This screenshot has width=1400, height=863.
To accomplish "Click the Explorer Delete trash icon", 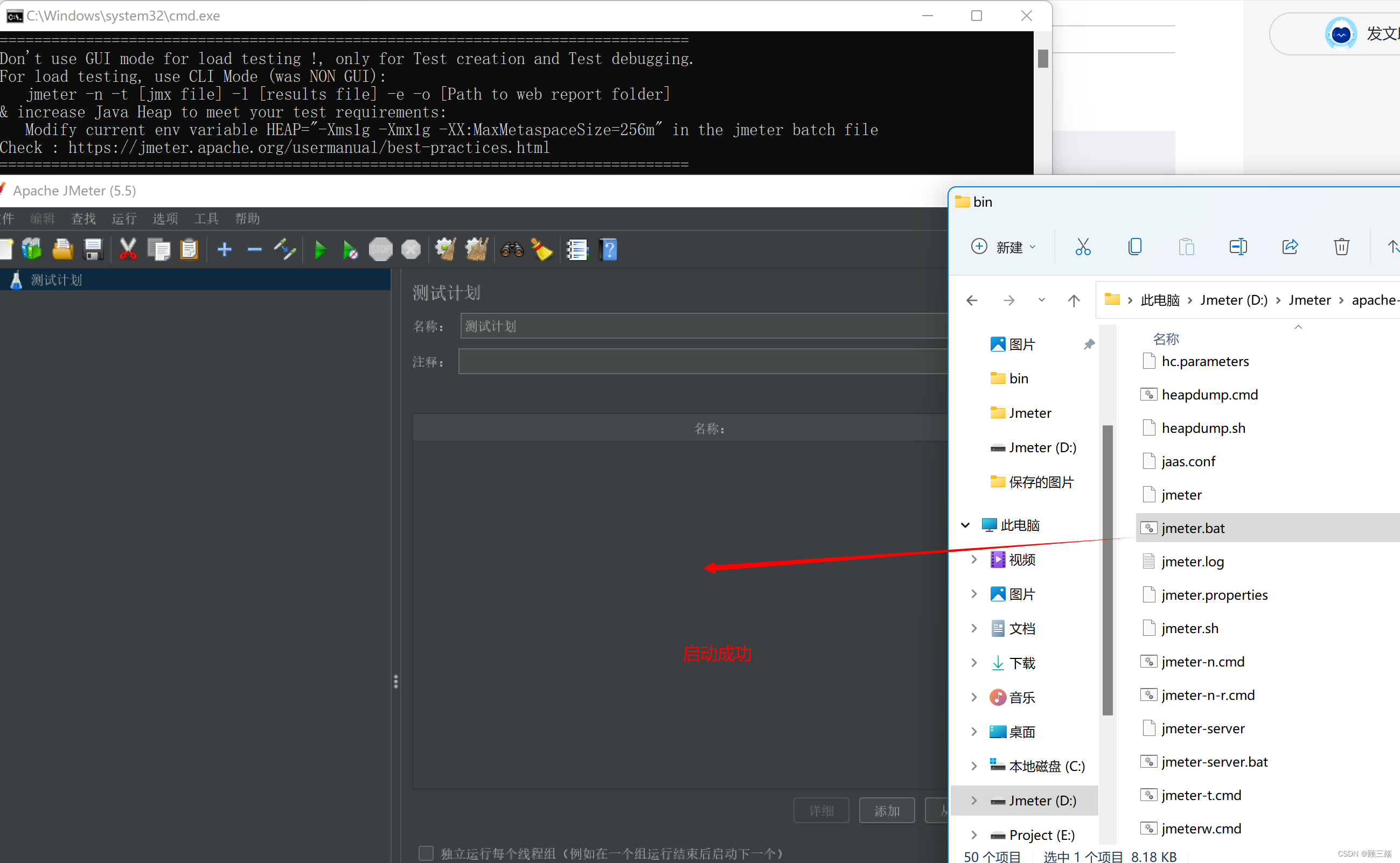I will point(1341,247).
